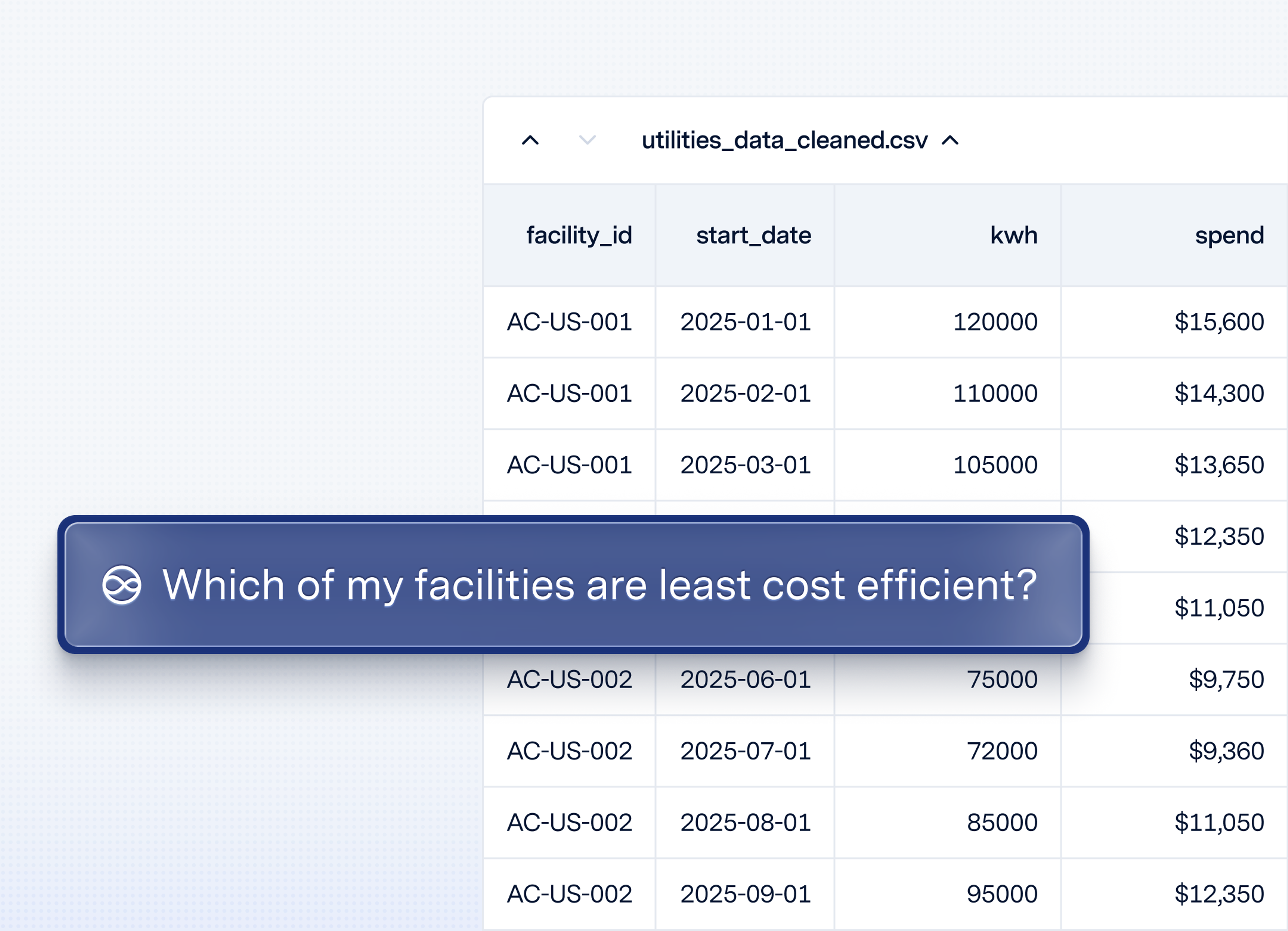
Task: Select the 2025-08-01 date cell
Action: [x=745, y=823]
